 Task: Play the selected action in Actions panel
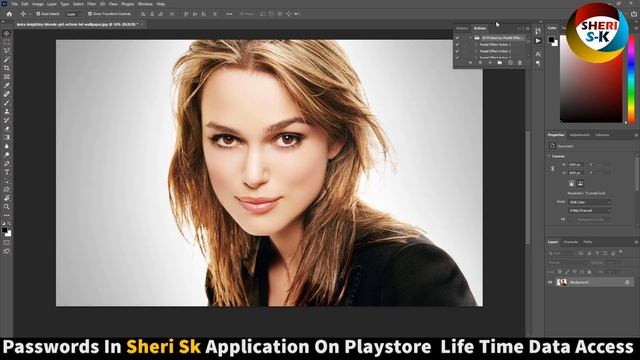coord(490,62)
